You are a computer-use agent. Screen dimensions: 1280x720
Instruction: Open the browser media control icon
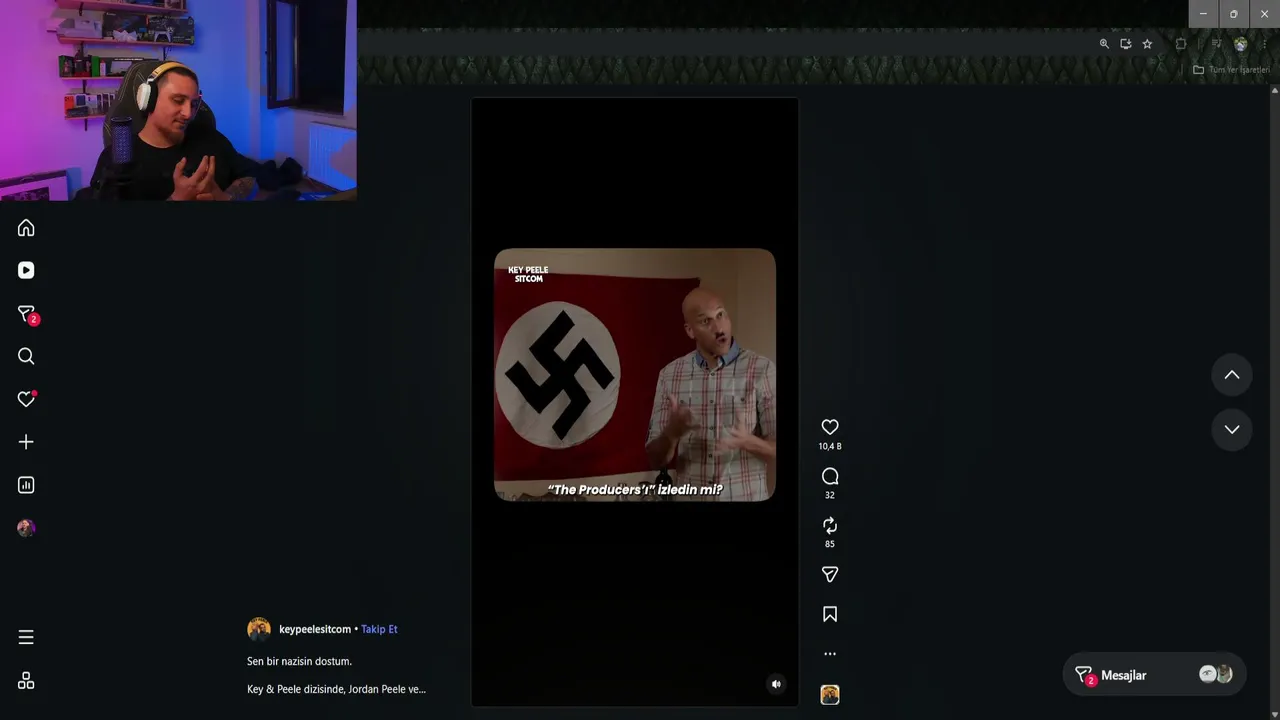point(1216,44)
